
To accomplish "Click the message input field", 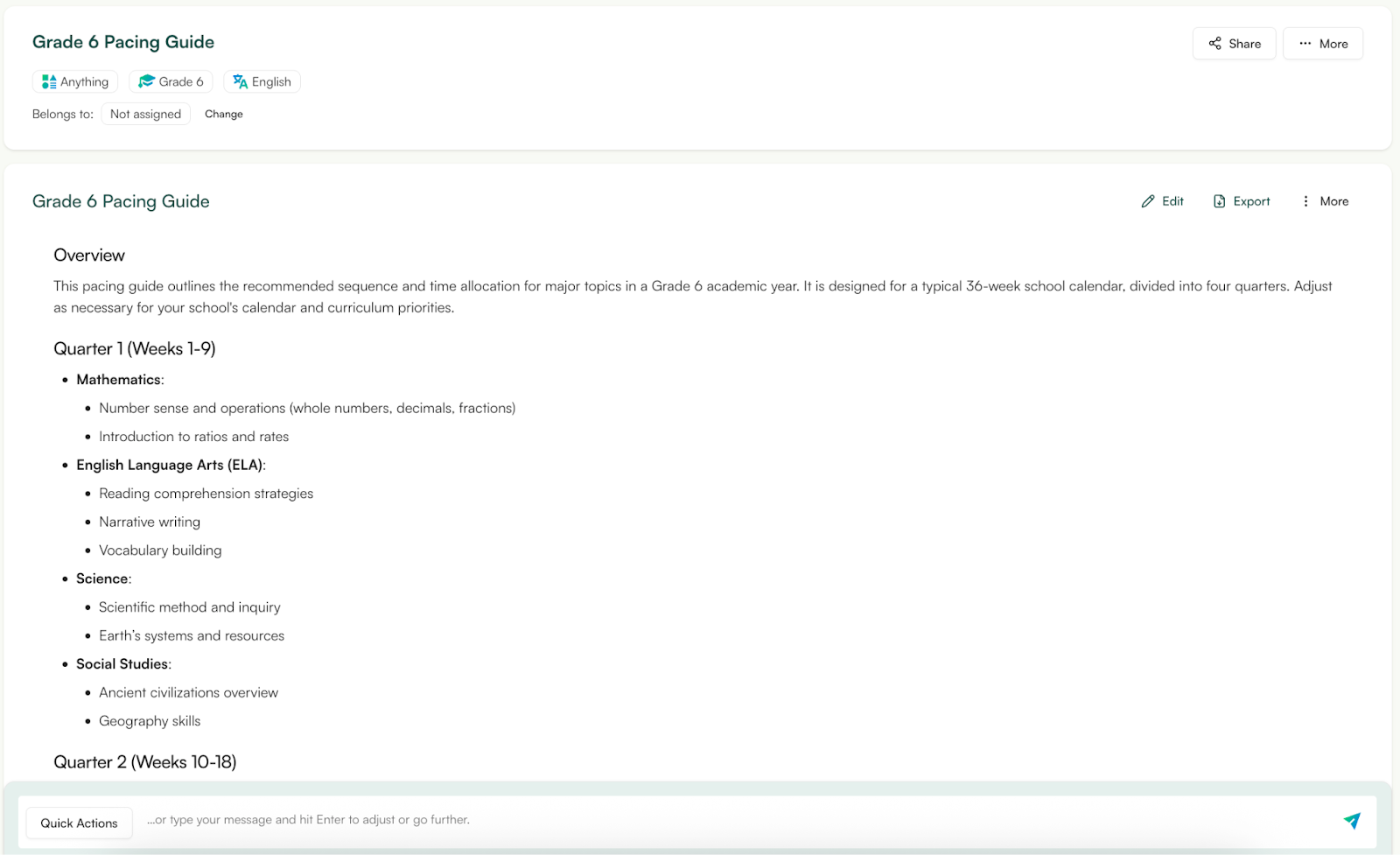I will 735,820.
